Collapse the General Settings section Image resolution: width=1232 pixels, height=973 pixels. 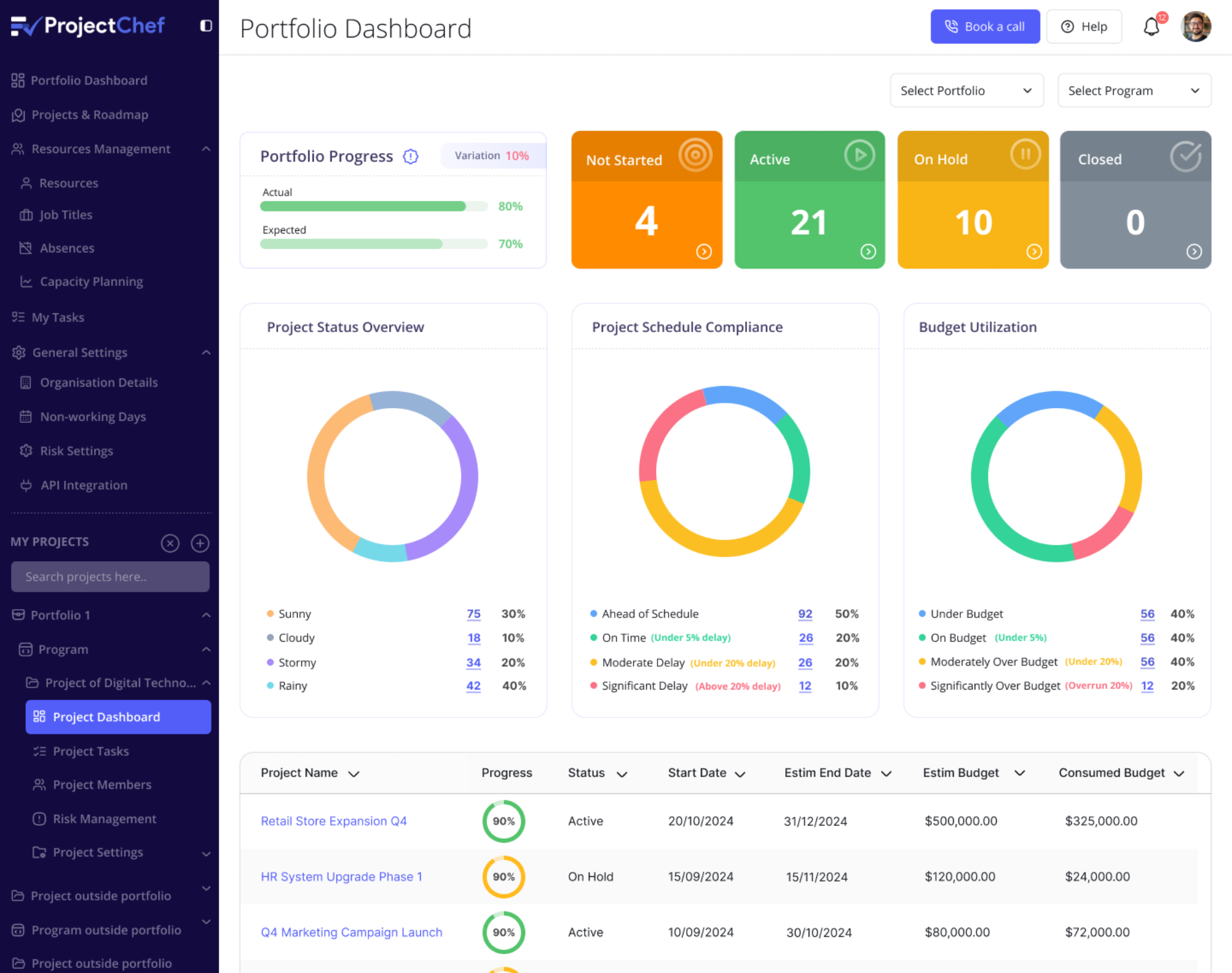pos(206,353)
